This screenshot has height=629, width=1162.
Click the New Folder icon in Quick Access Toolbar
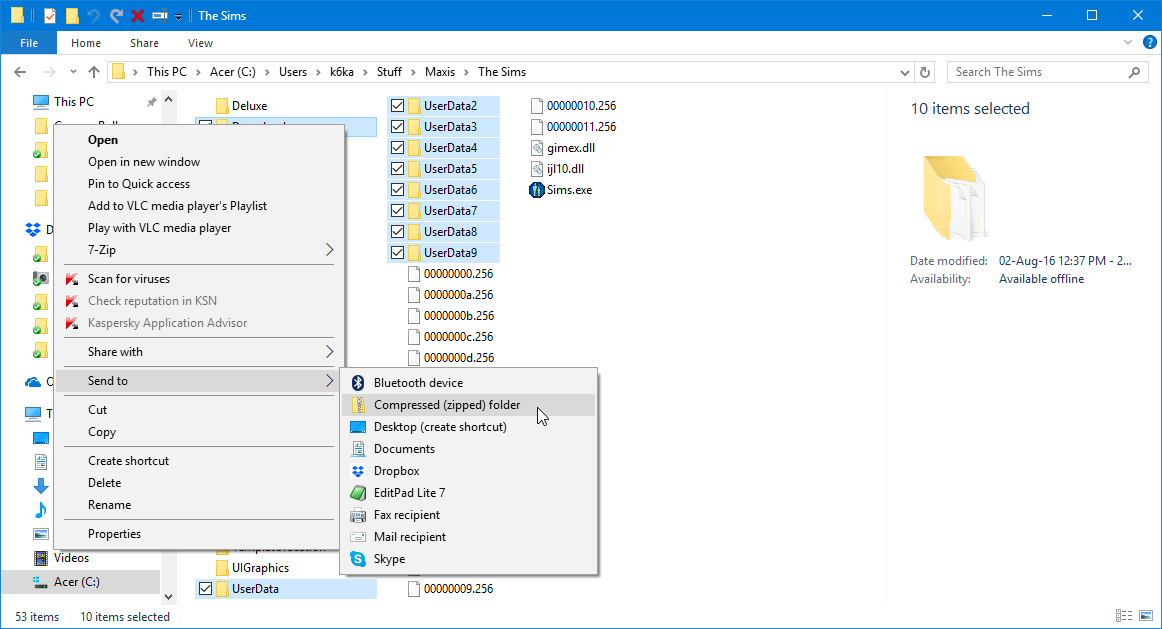tap(72, 16)
